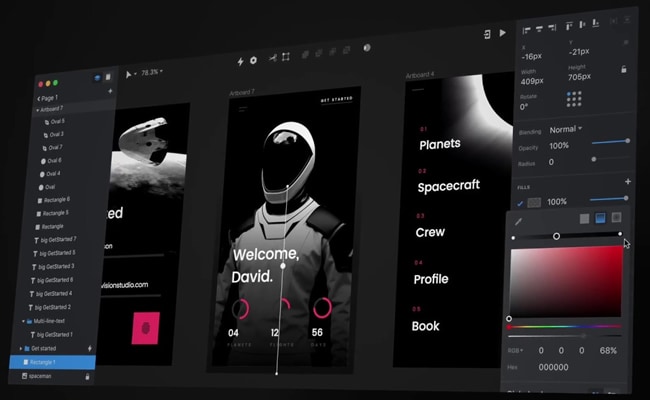Select the Rectangle 1 layer
The height and width of the screenshot is (400, 650).
click(53, 362)
